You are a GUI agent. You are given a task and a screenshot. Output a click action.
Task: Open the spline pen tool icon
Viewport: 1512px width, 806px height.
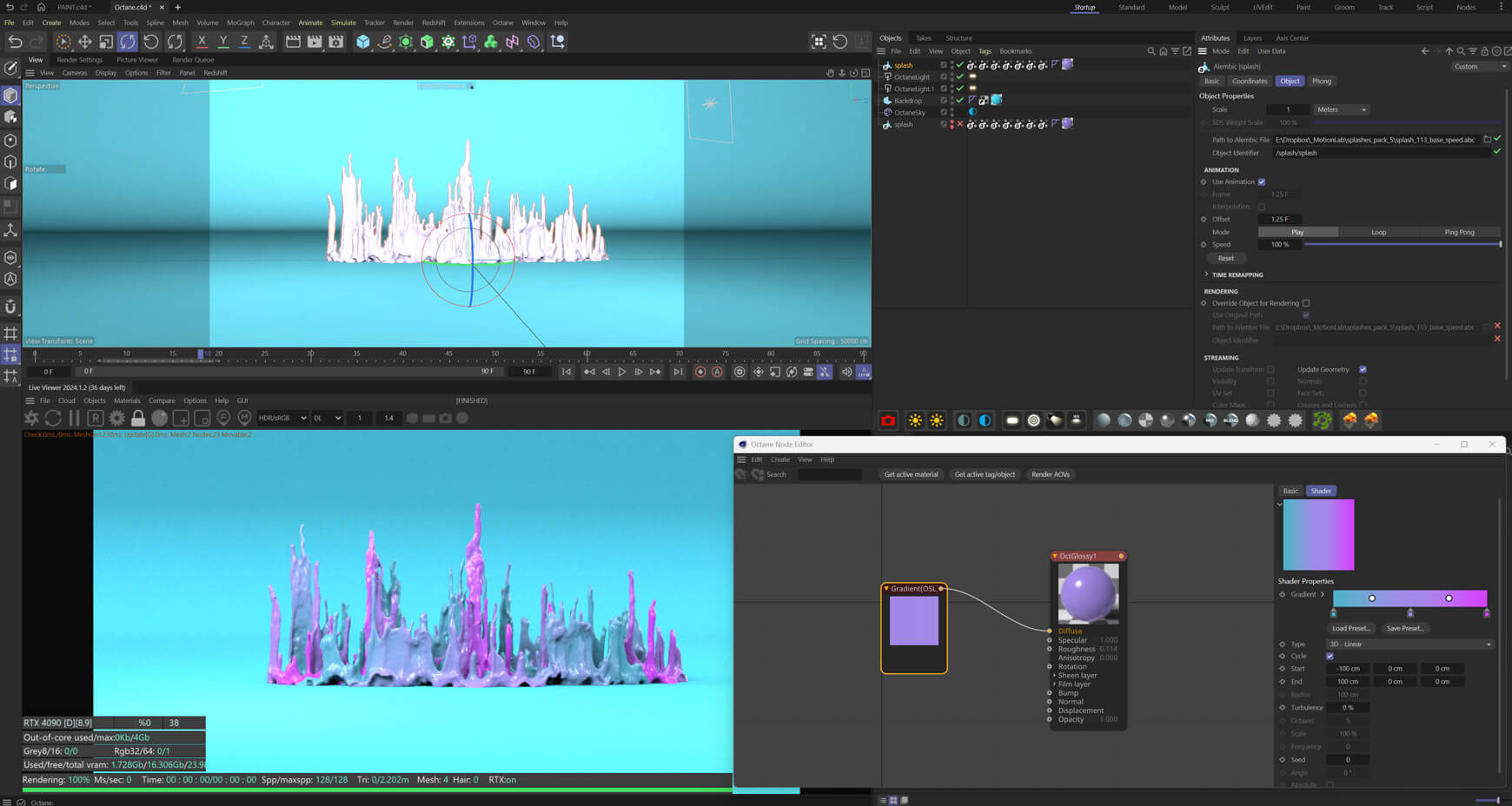tap(384, 42)
